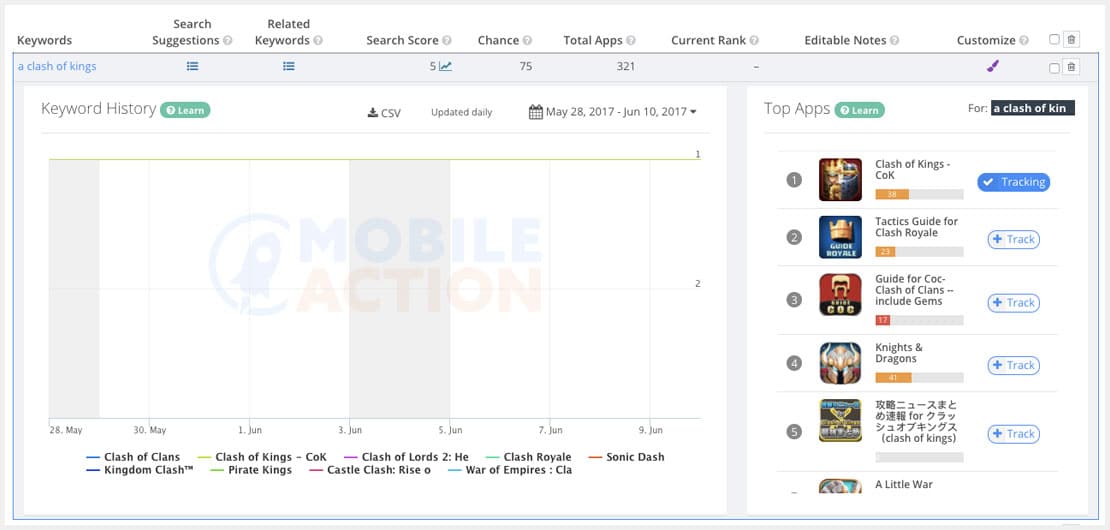The width and height of the screenshot is (1110, 530).
Task: Open the May 28 - Jun 10, 2017 date range dropdown
Action: pyautogui.click(x=613, y=112)
